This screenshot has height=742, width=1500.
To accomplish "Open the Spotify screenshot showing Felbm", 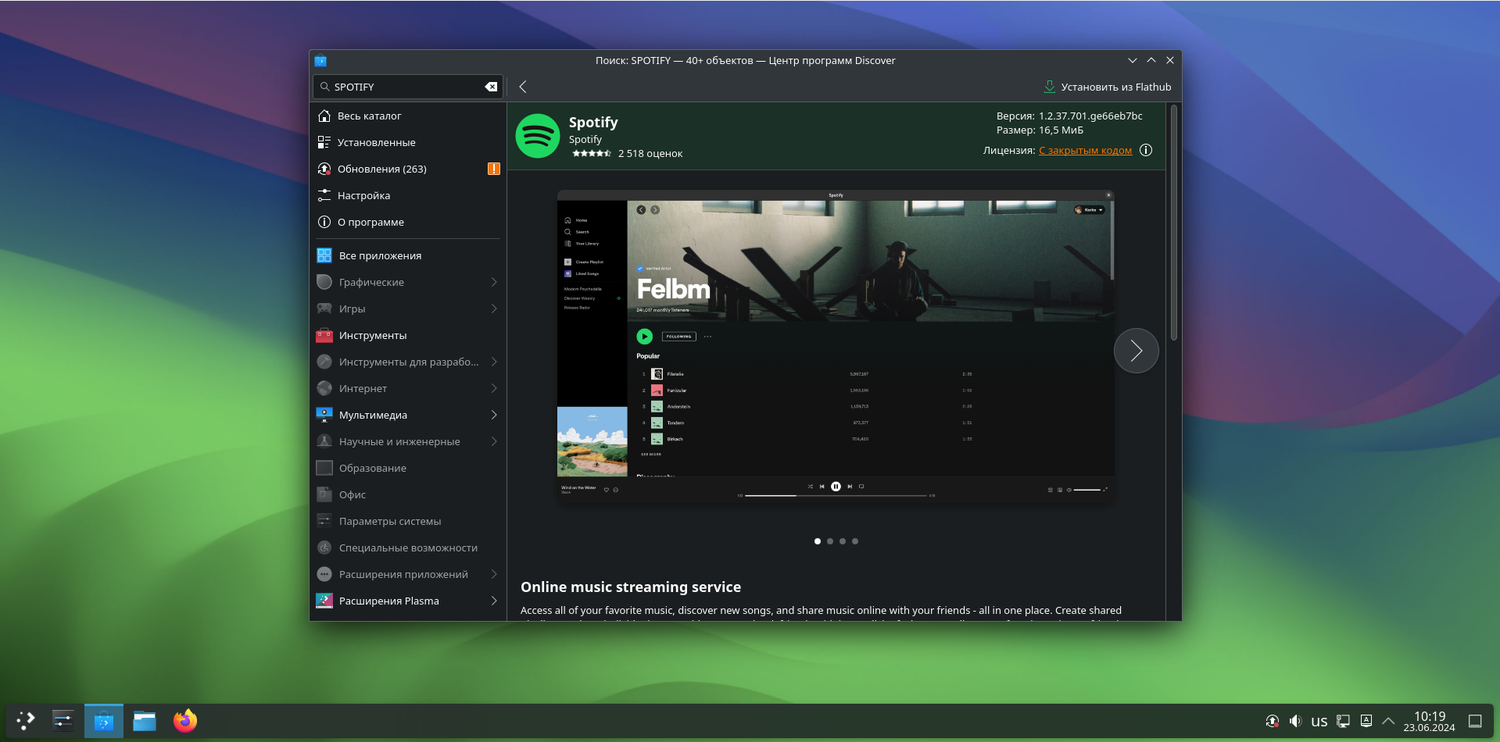I will tap(835, 346).
